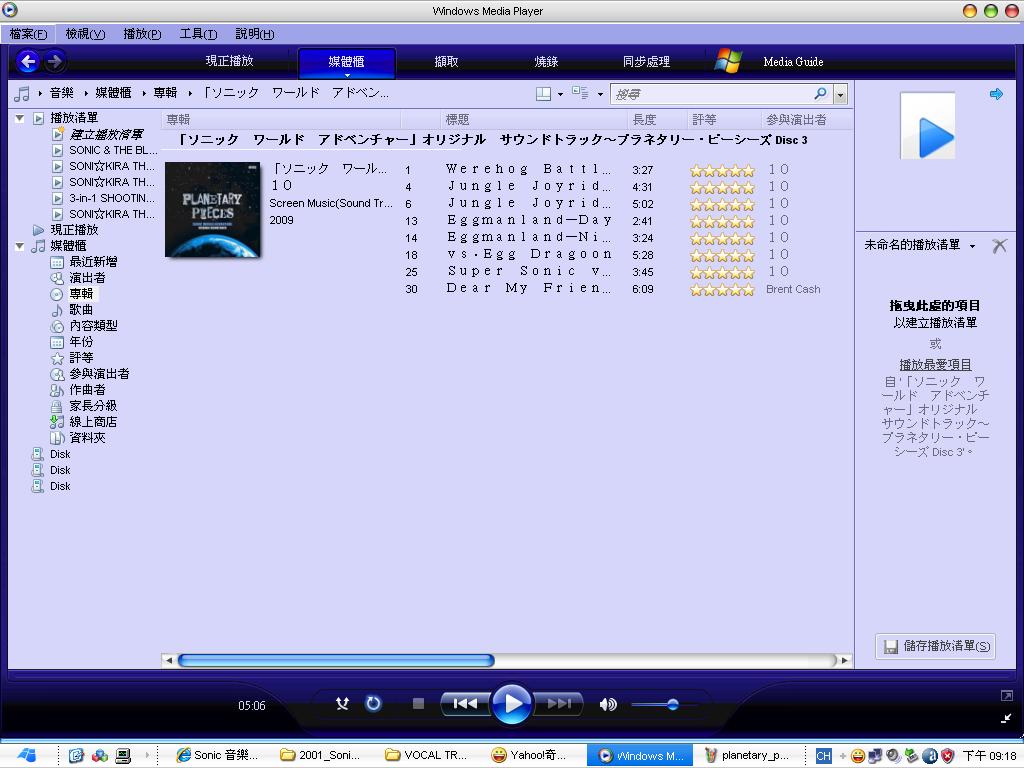Toggle shuffle playback mode
This screenshot has height=768, width=1024.
tap(342, 704)
